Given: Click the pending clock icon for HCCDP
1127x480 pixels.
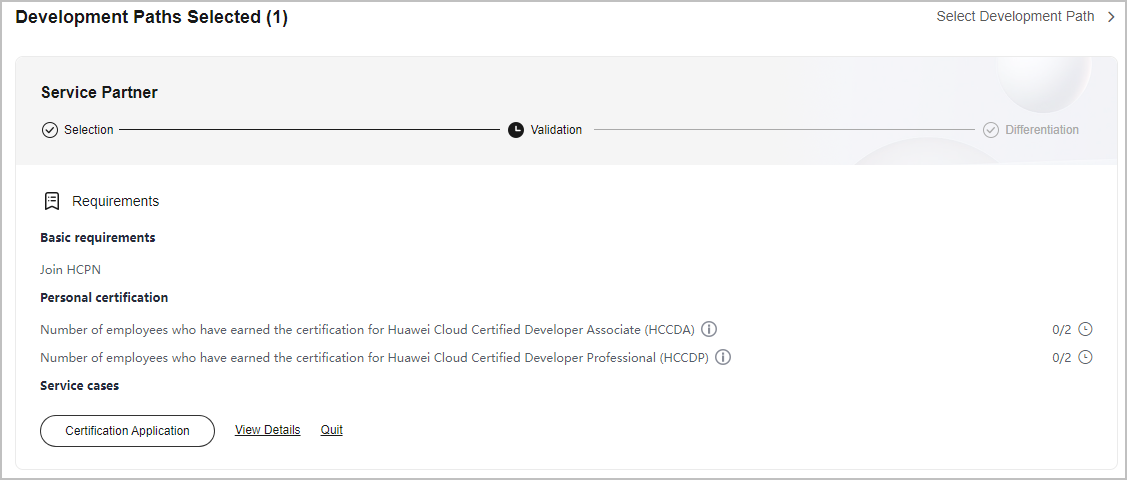Looking at the screenshot, I should click(1086, 357).
